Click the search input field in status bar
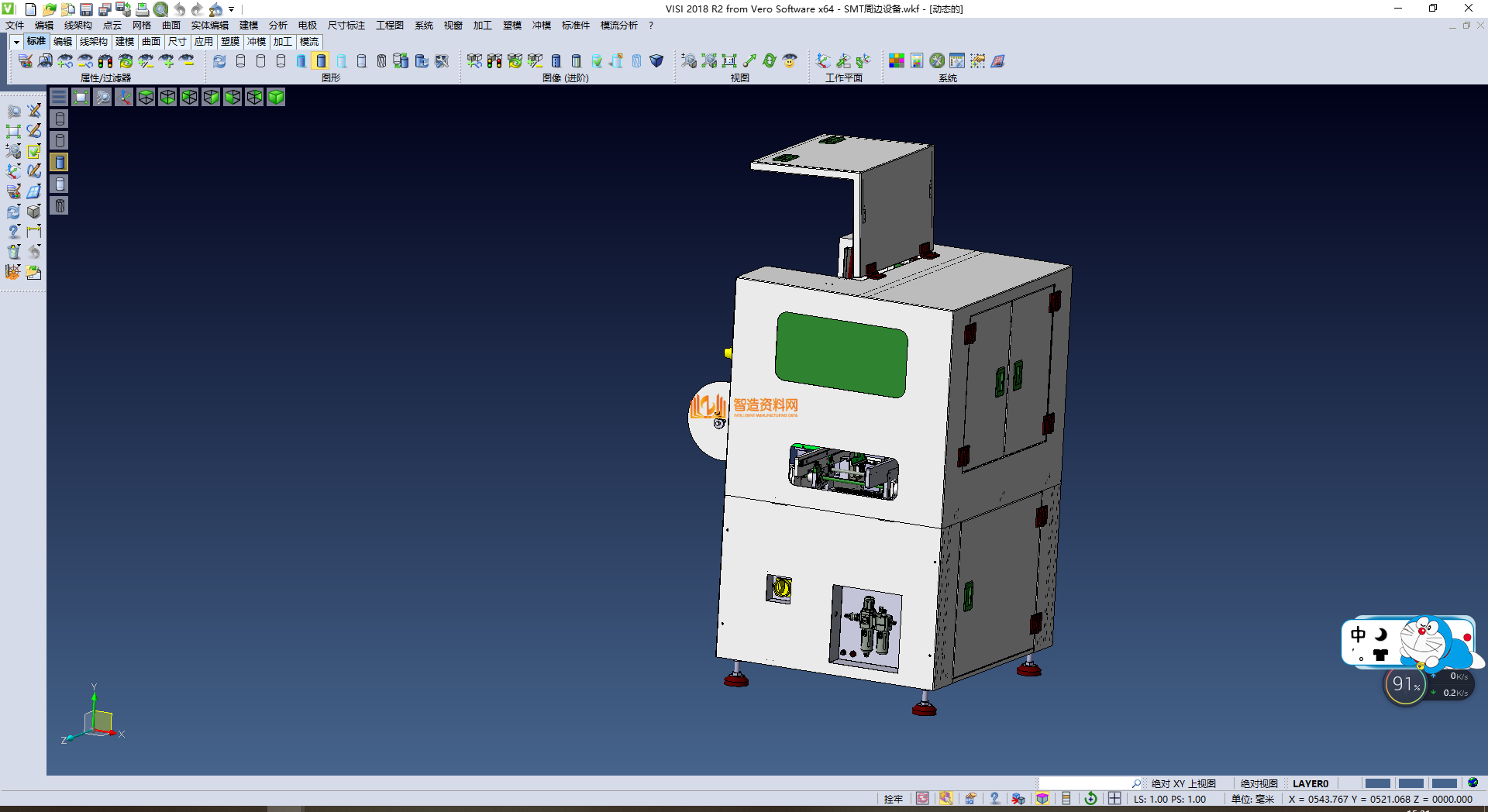1488x812 pixels. coord(1085,783)
